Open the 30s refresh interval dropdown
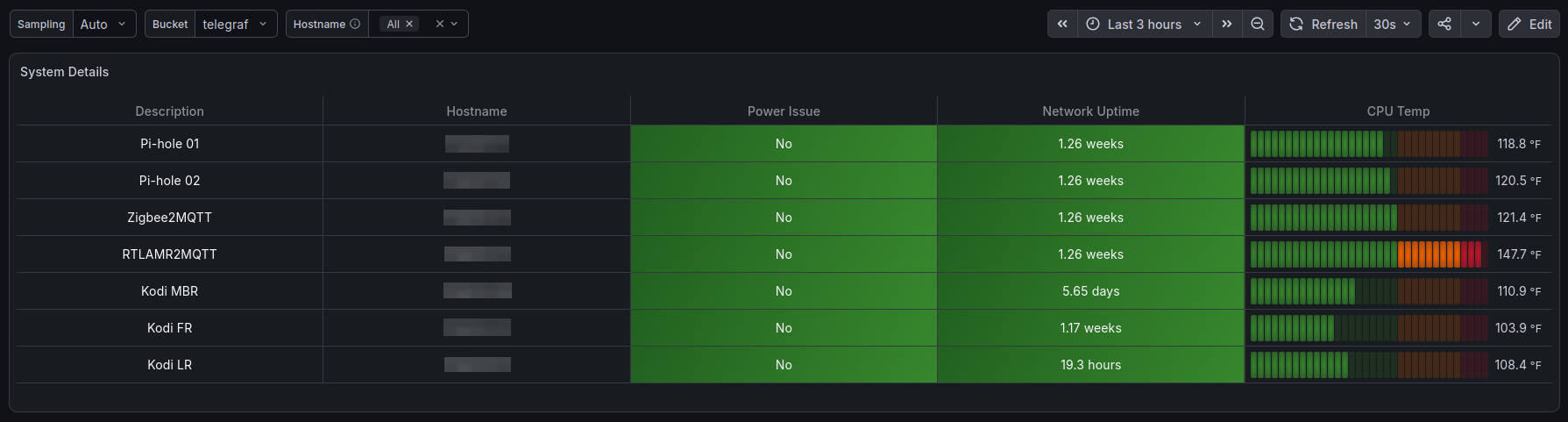The height and width of the screenshot is (422, 1568). [x=1393, y=24]
